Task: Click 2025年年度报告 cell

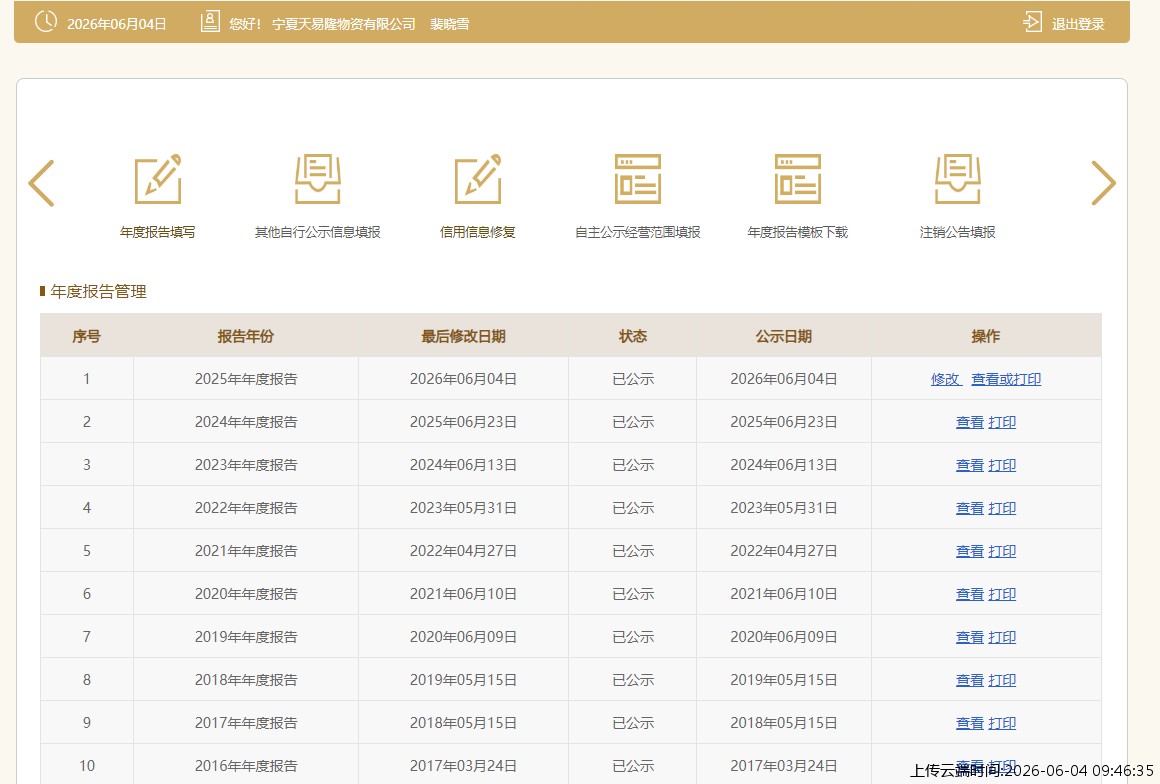Action: 246,379
